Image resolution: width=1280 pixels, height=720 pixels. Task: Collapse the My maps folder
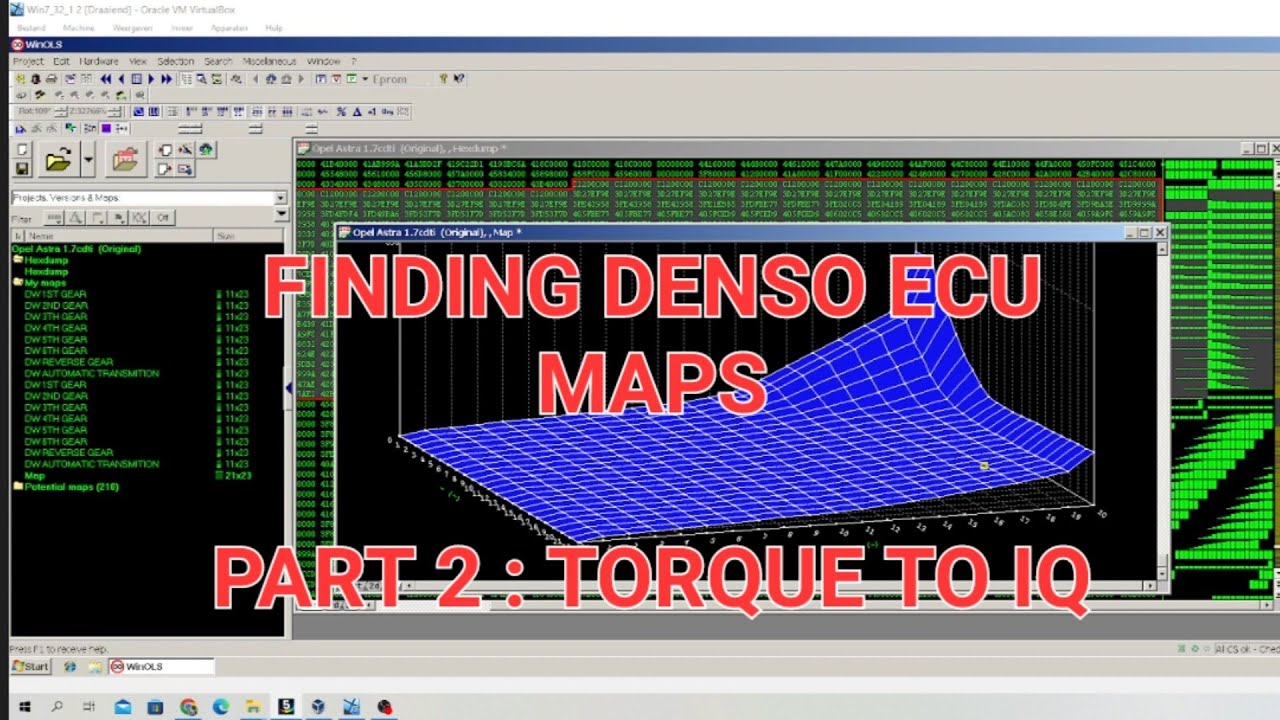[18, 283]
